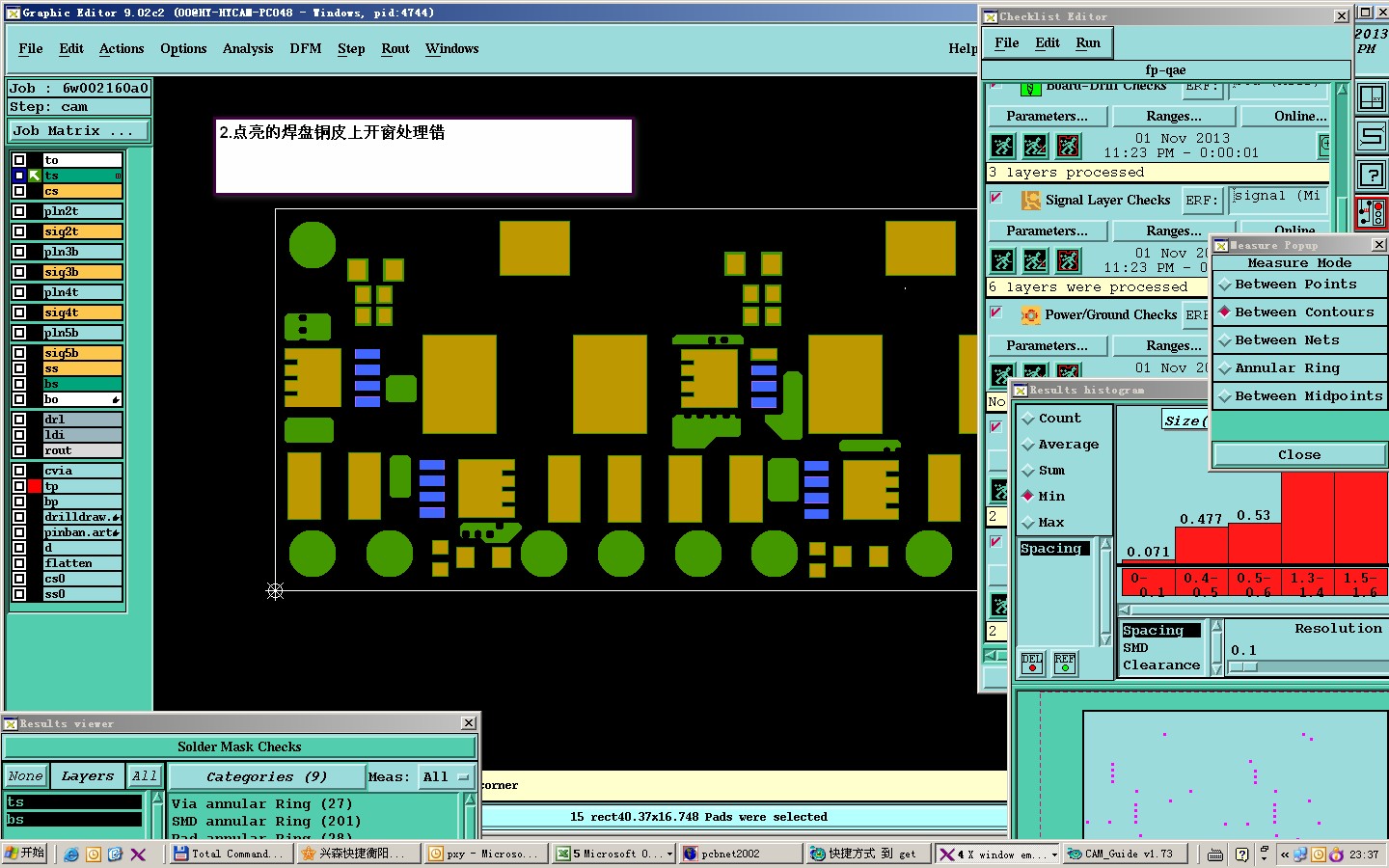Screen dimensions: 1389x868
Task: Click the DEL button in Results histogram
Action: (1032, 663)
